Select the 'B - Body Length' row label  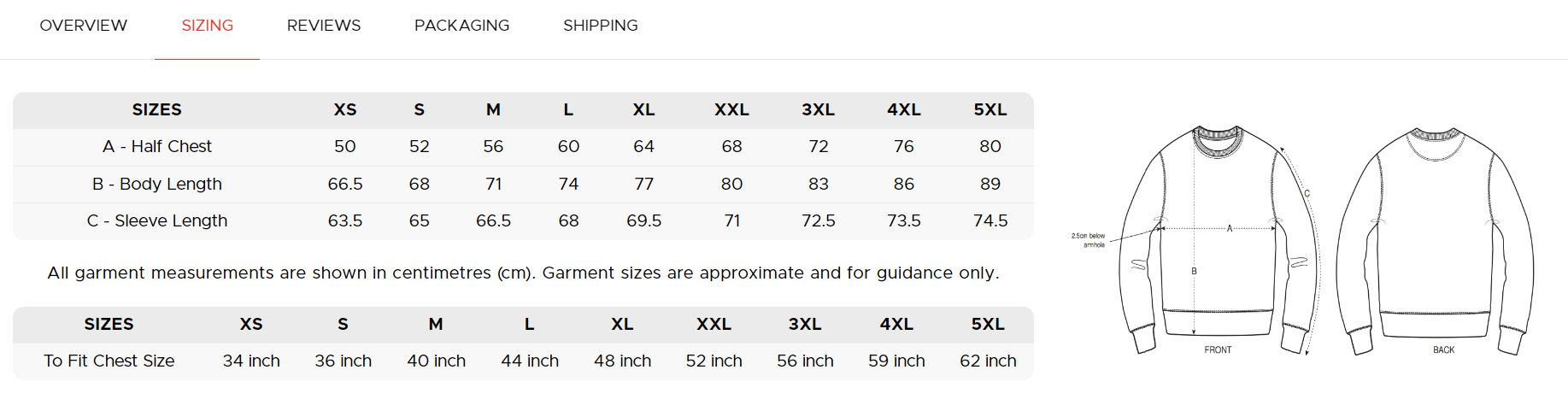pos(157,184)
